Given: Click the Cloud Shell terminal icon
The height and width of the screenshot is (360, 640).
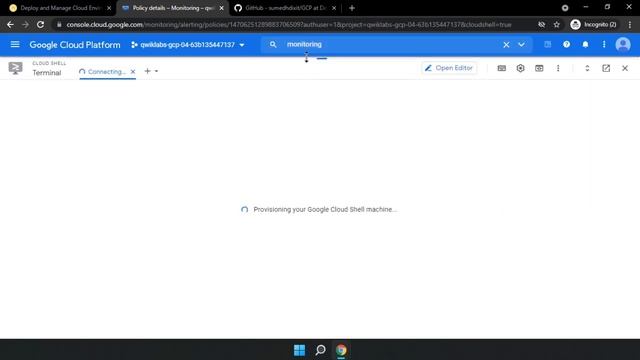Looking at the screenshot, I should 16,68.
